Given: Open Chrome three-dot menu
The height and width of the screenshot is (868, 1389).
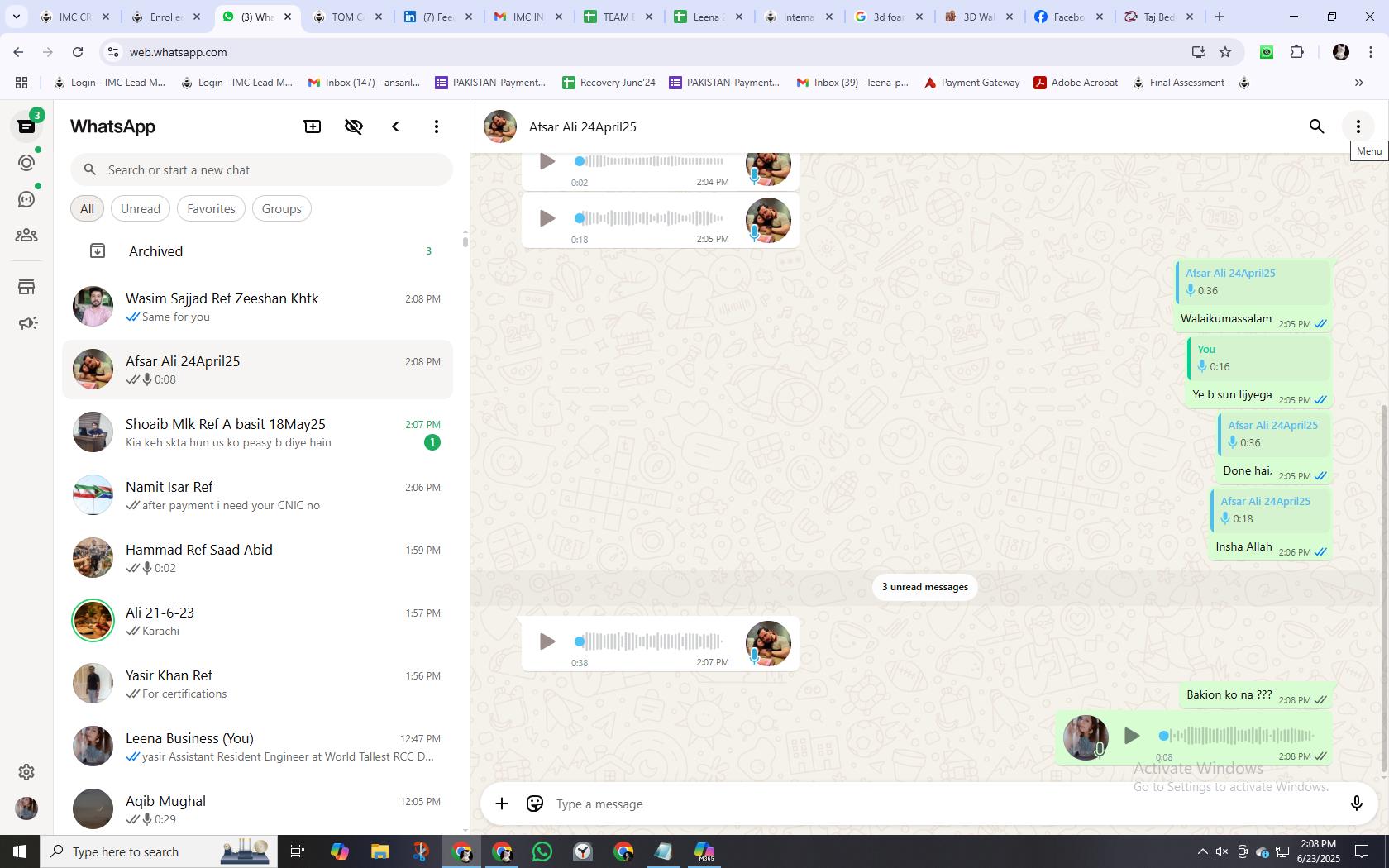Looking at the screenshot, I should click(x=1370, y=52).
